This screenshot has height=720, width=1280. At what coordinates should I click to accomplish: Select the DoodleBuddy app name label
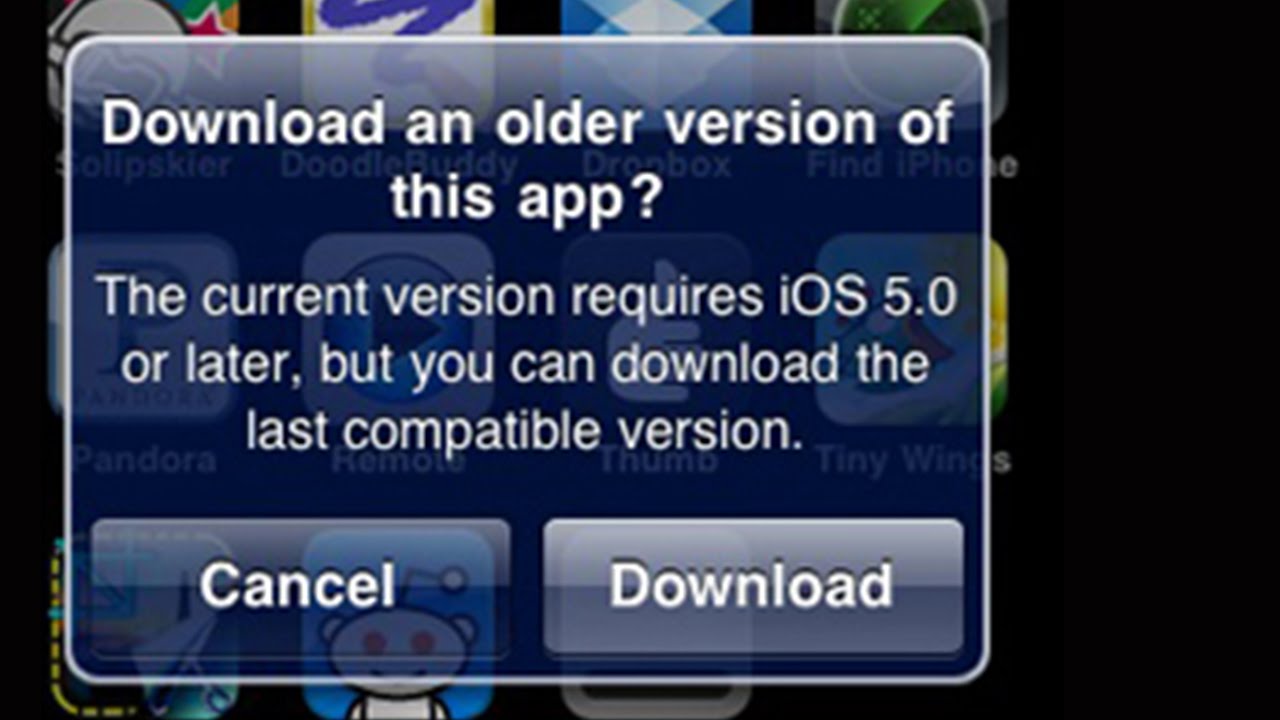[x=399, y=164]
